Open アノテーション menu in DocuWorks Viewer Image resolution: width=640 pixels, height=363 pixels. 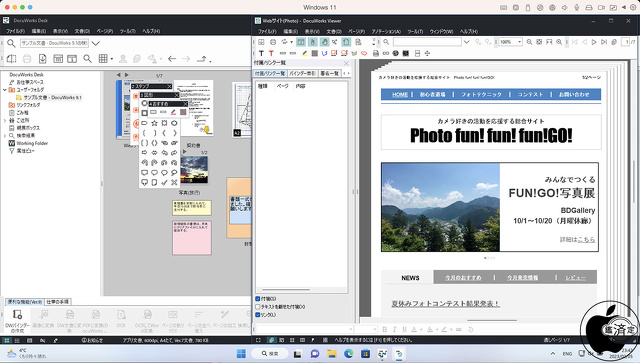tap(386, 31)
